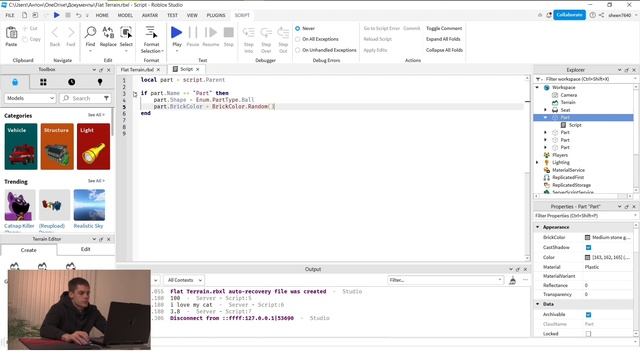Collapse the Appearance properties section

coord(538,227)
